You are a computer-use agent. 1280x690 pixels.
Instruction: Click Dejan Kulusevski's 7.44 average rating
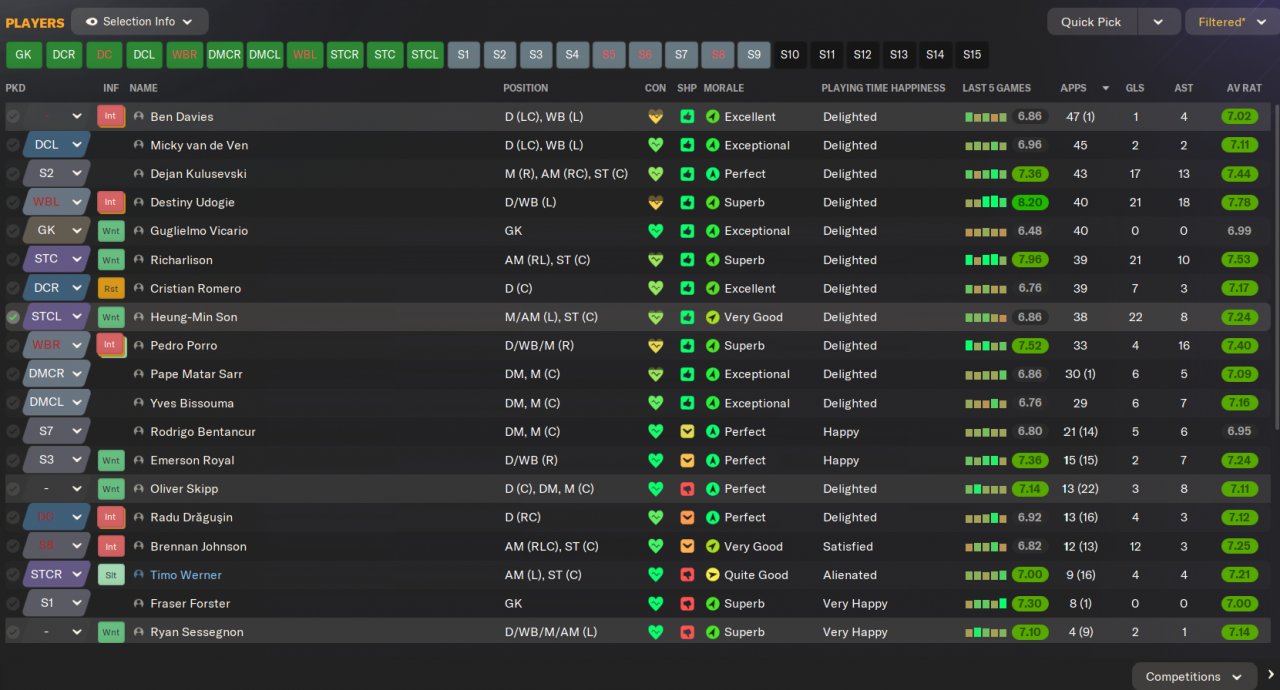point(1239,174)
